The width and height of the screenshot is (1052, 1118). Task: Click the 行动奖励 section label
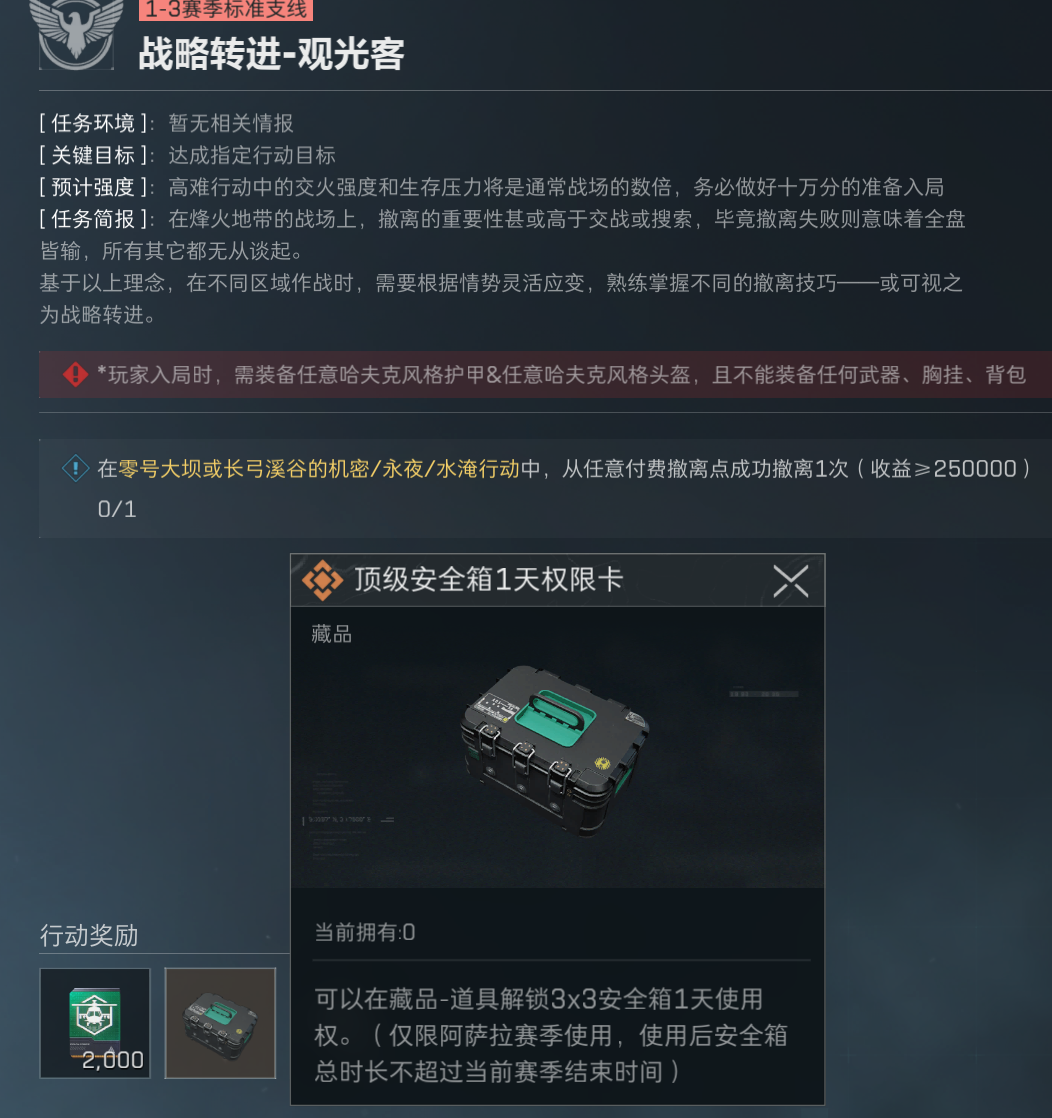point(89,935)
